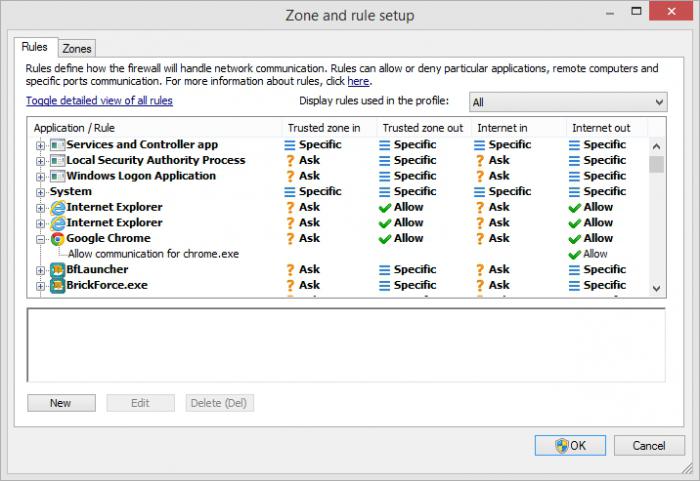Screen dimensions: 700x481
Task: Open the profile rules dropdown showing All
Action: [x=567, y=102]
